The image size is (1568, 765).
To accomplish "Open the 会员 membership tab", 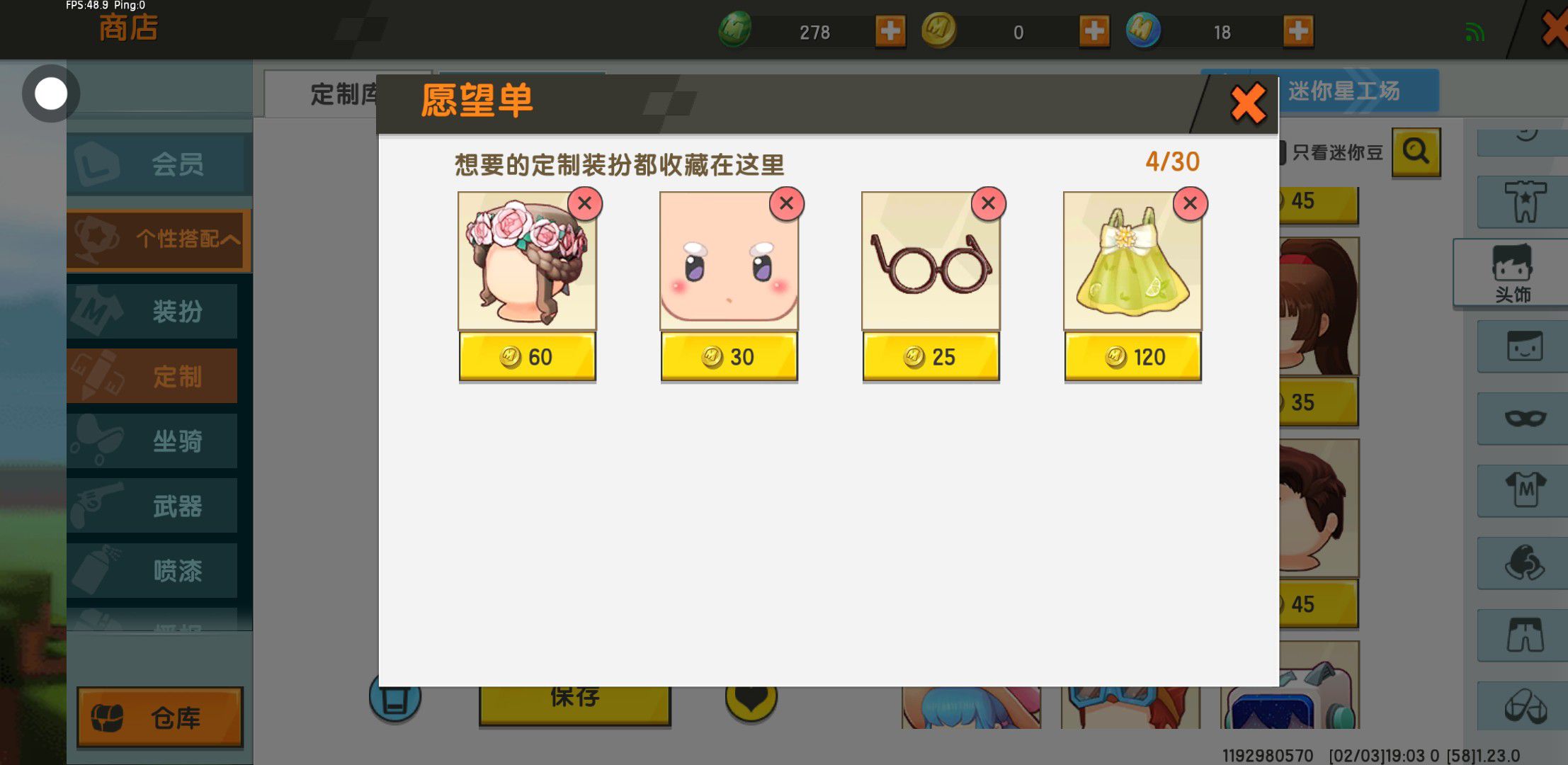I will (x=159, y=164).
